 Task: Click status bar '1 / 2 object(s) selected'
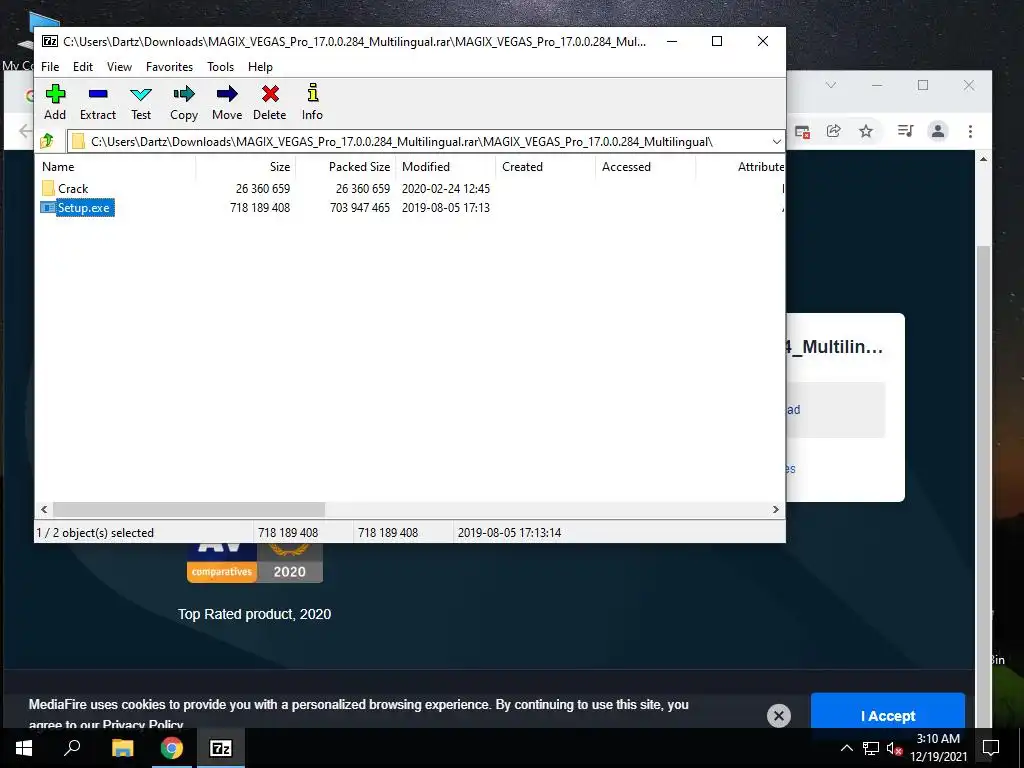coord(95,533)
